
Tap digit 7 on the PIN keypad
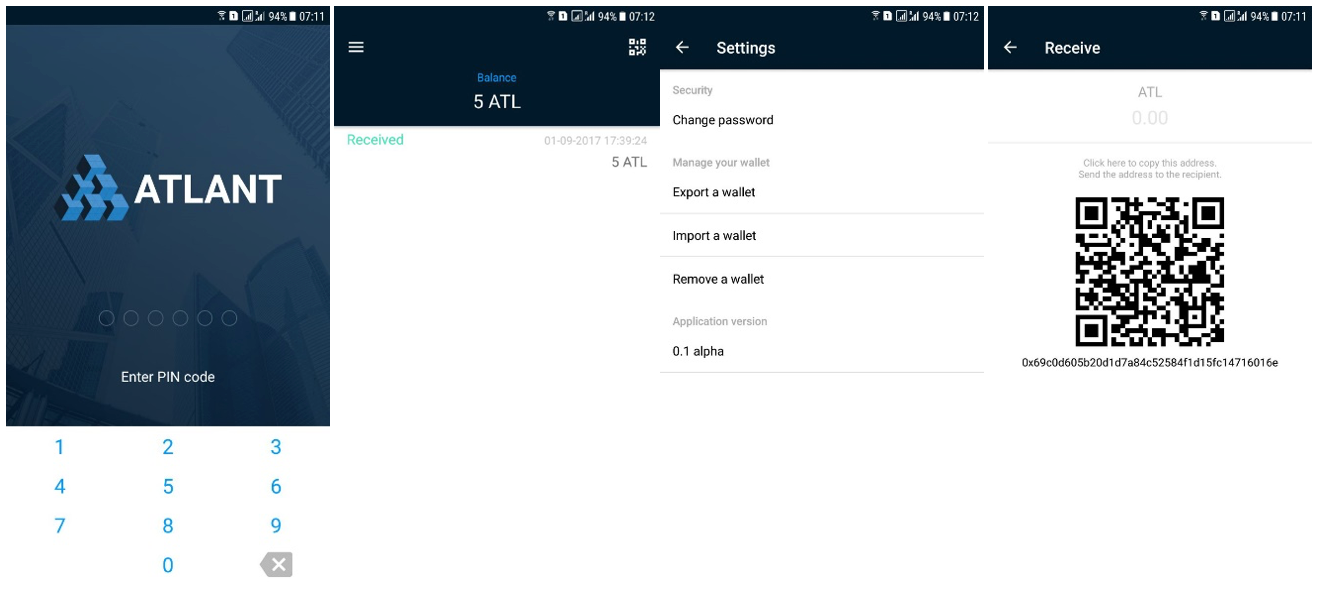pos(59,526)
